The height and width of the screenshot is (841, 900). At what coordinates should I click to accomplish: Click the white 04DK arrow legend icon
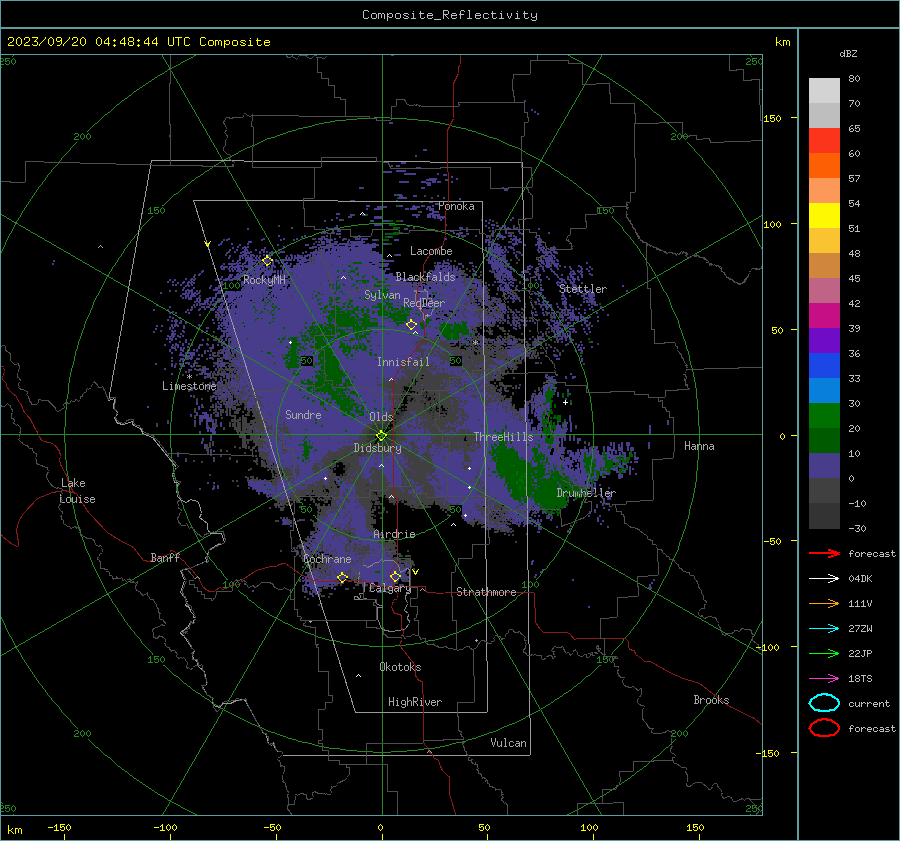click(x=824, y=578)
